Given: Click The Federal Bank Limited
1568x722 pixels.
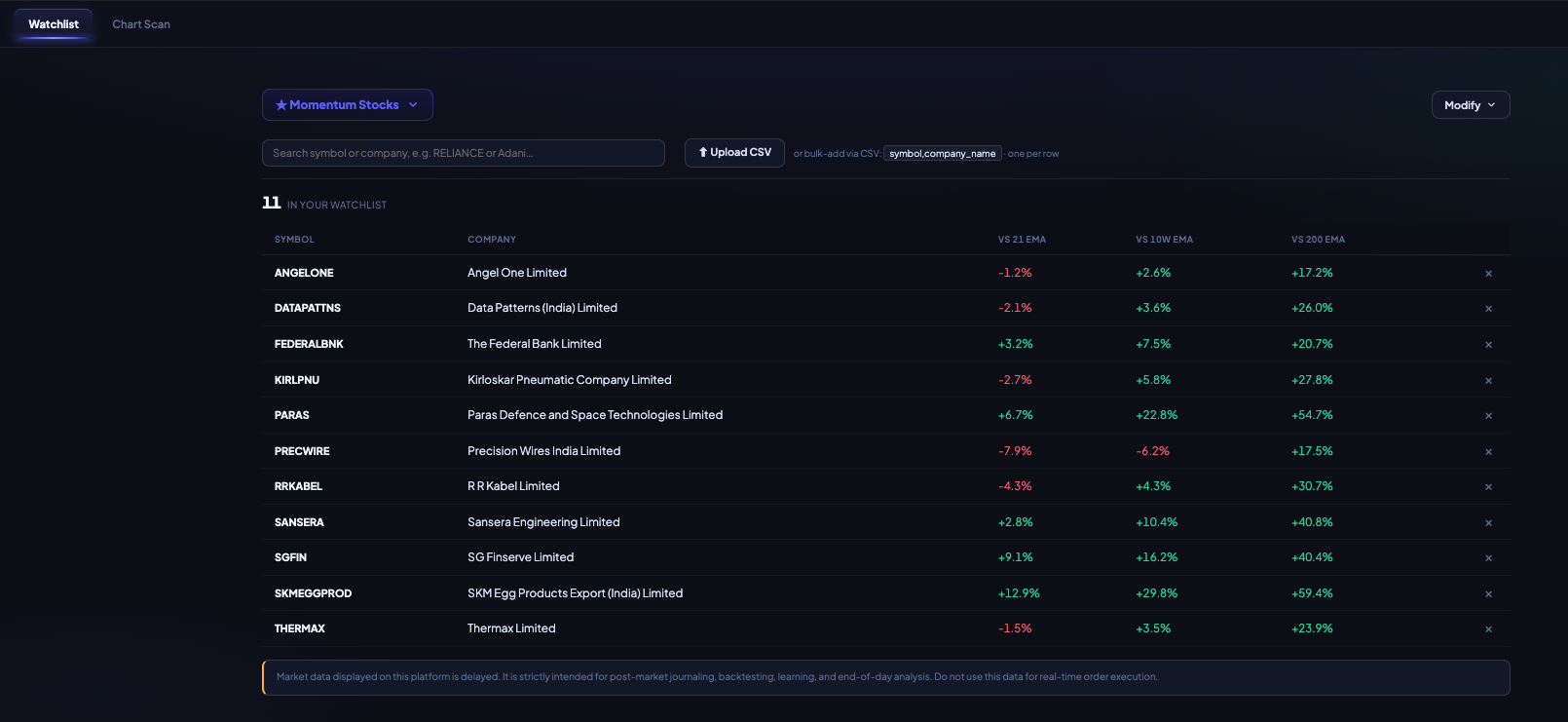Looking at the screenshot, I should pyautogui.click(x=535, y=344).
